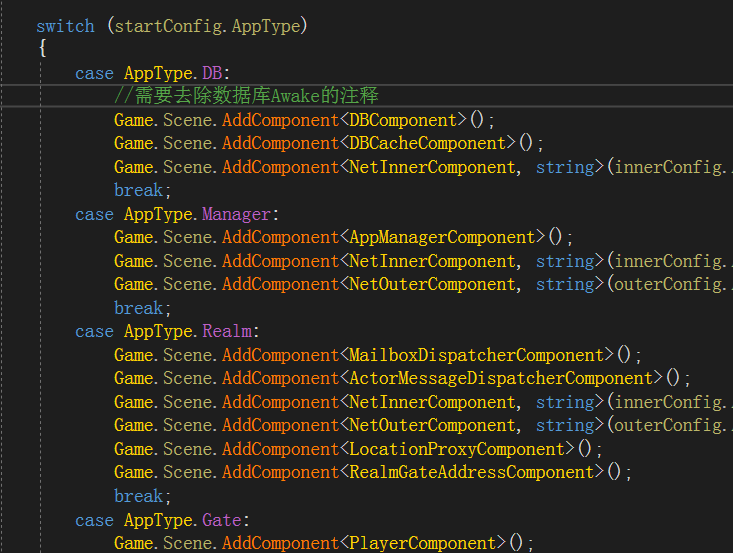
Task: Click the switch keyword
Action: tap(65, 26)
